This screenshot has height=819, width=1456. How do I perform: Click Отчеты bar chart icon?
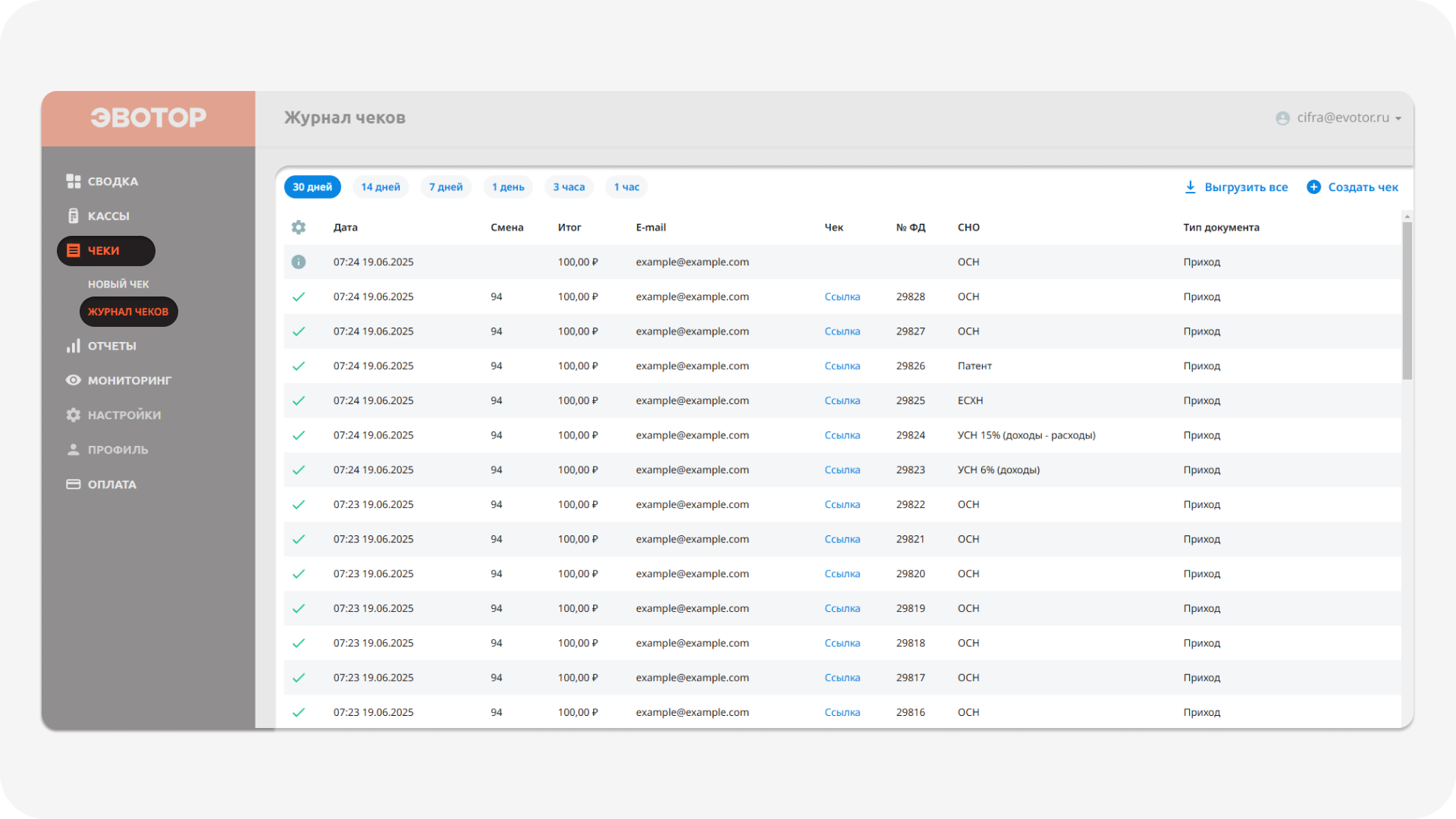pyautogui.click(x=74, y=346)
